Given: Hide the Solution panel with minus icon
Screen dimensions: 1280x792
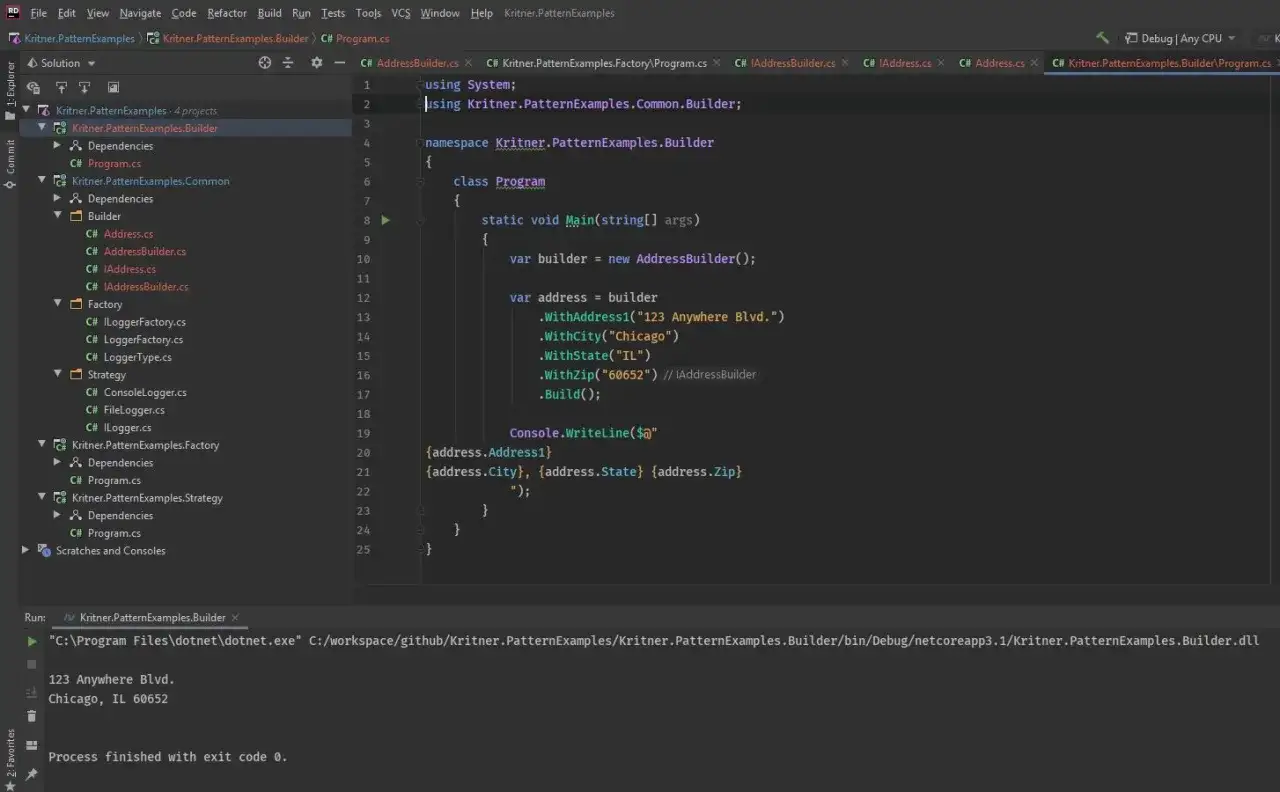Looking at the screenshot, I should [x=340, y=62].
